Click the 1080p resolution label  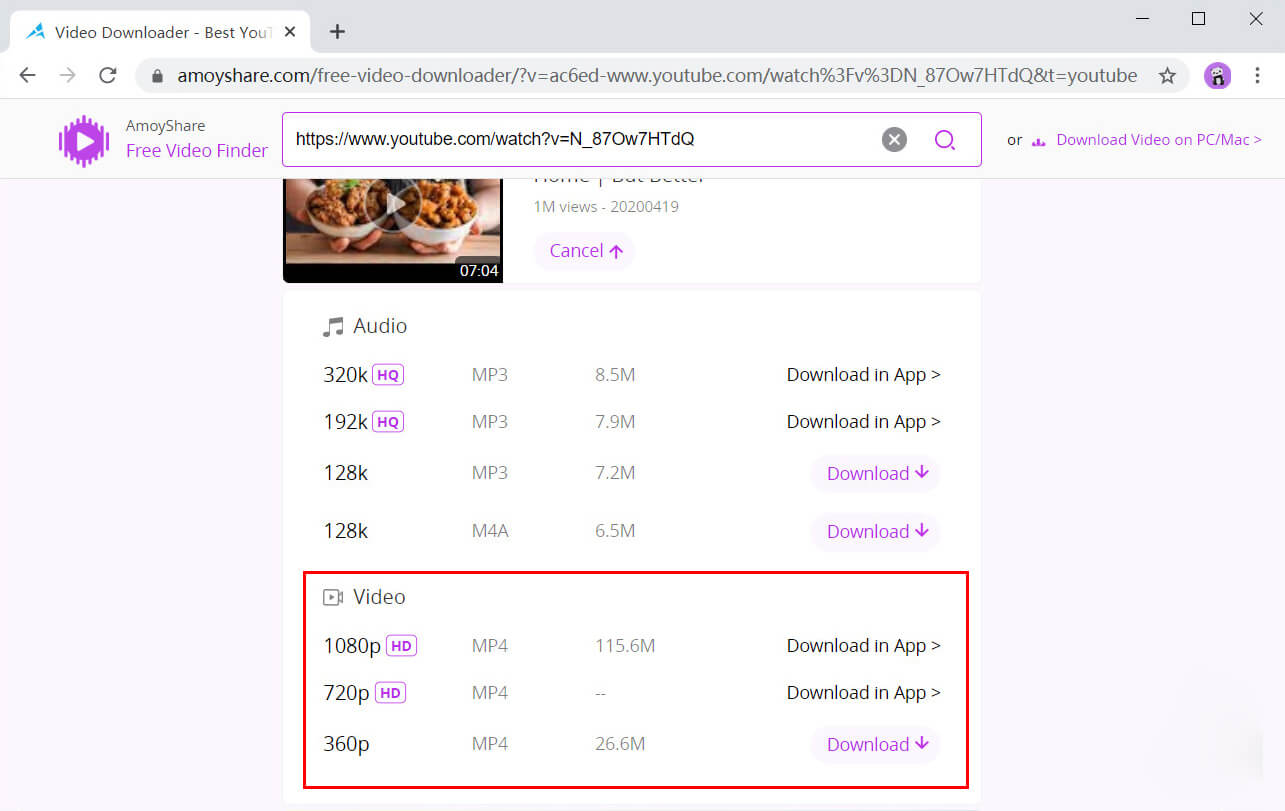352,646
